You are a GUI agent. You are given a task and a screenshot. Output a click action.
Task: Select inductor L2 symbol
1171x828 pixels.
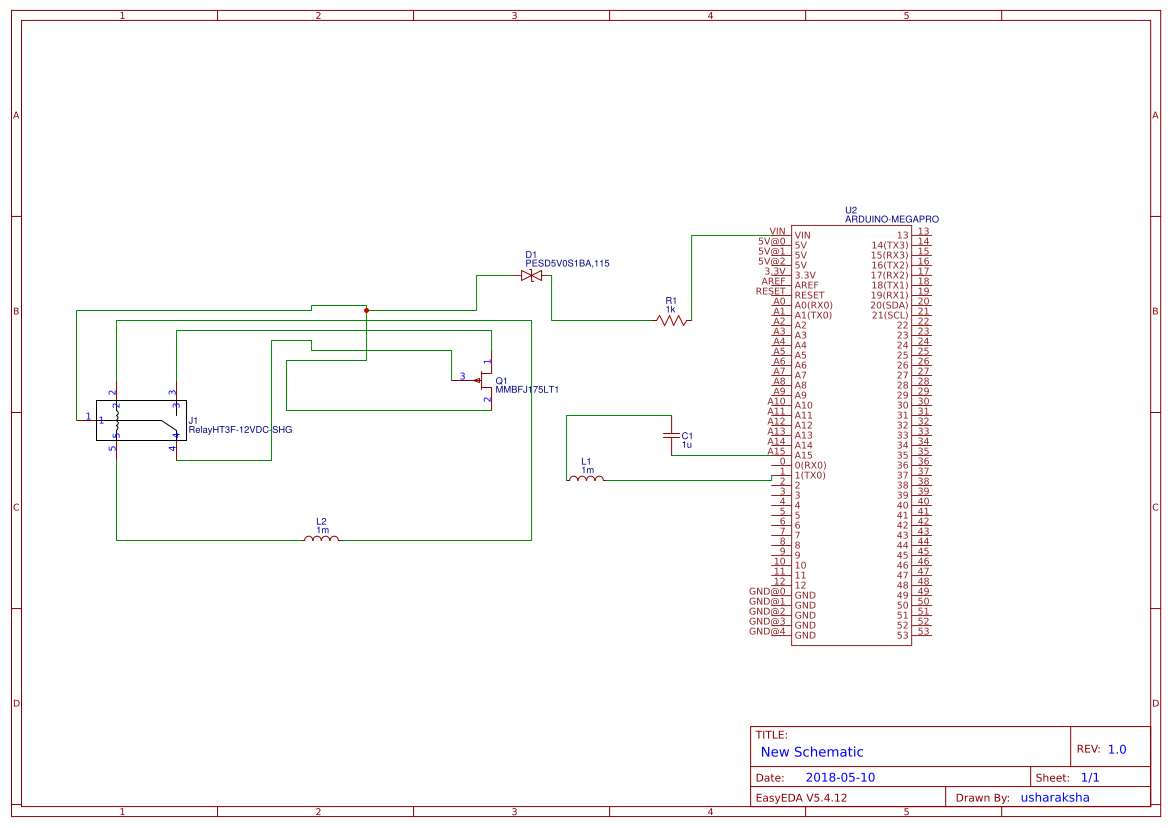[320, 539]
